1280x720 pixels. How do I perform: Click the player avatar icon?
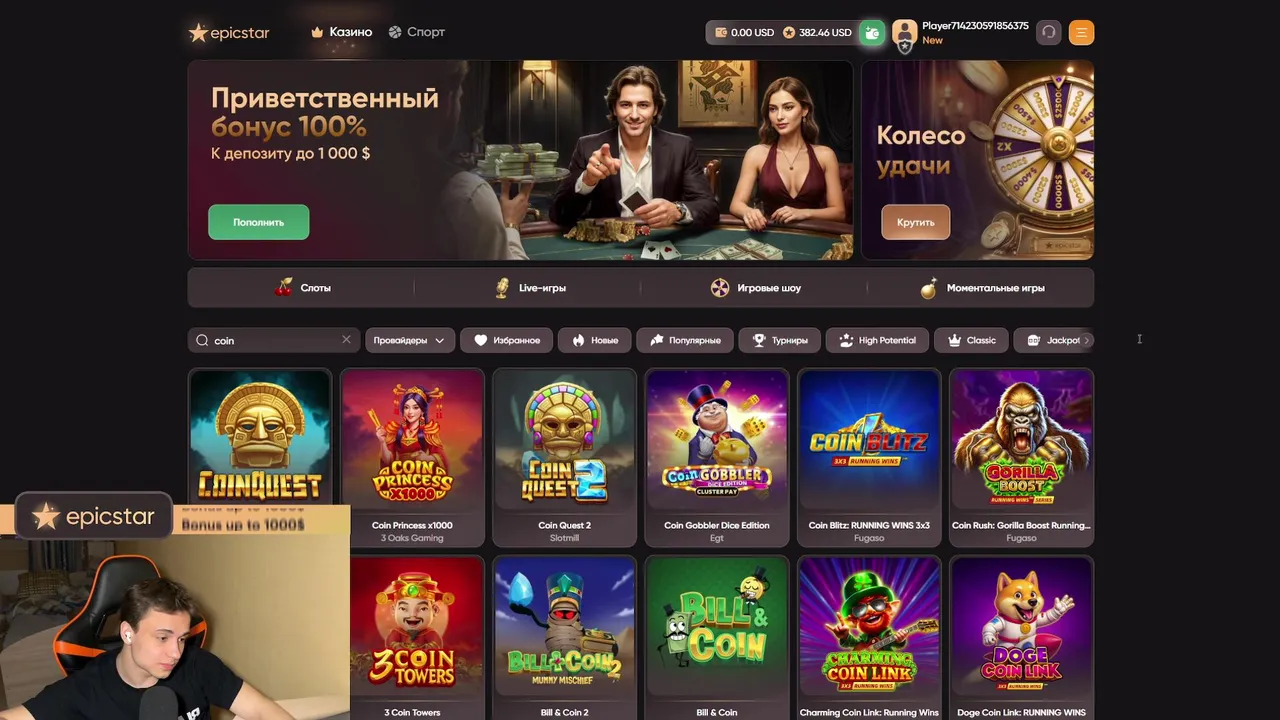(x=904, y=33)
